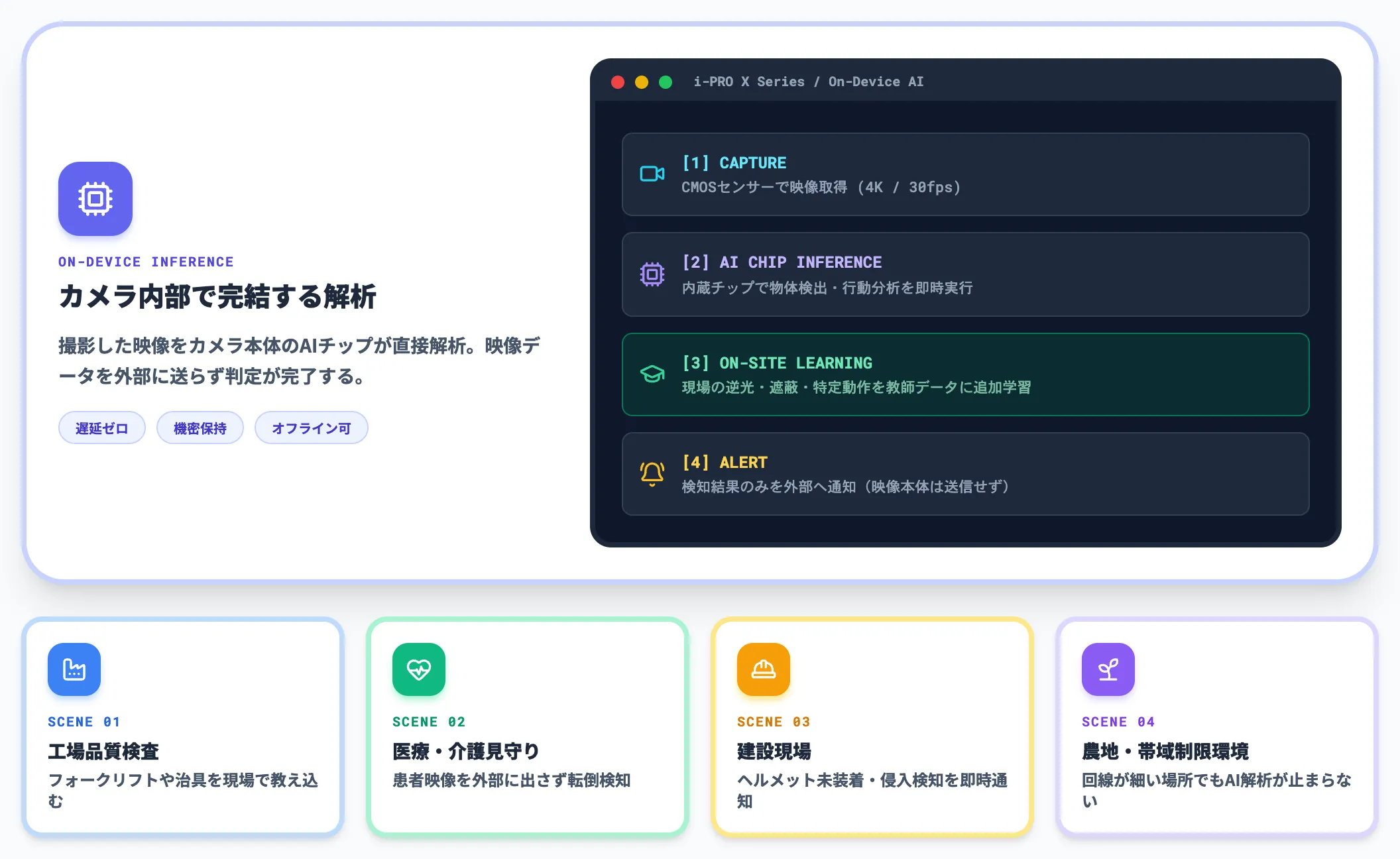The image size is (1400, 859).
Task: Click the SCENE 03 label
Action: click(x=774, y=722)
